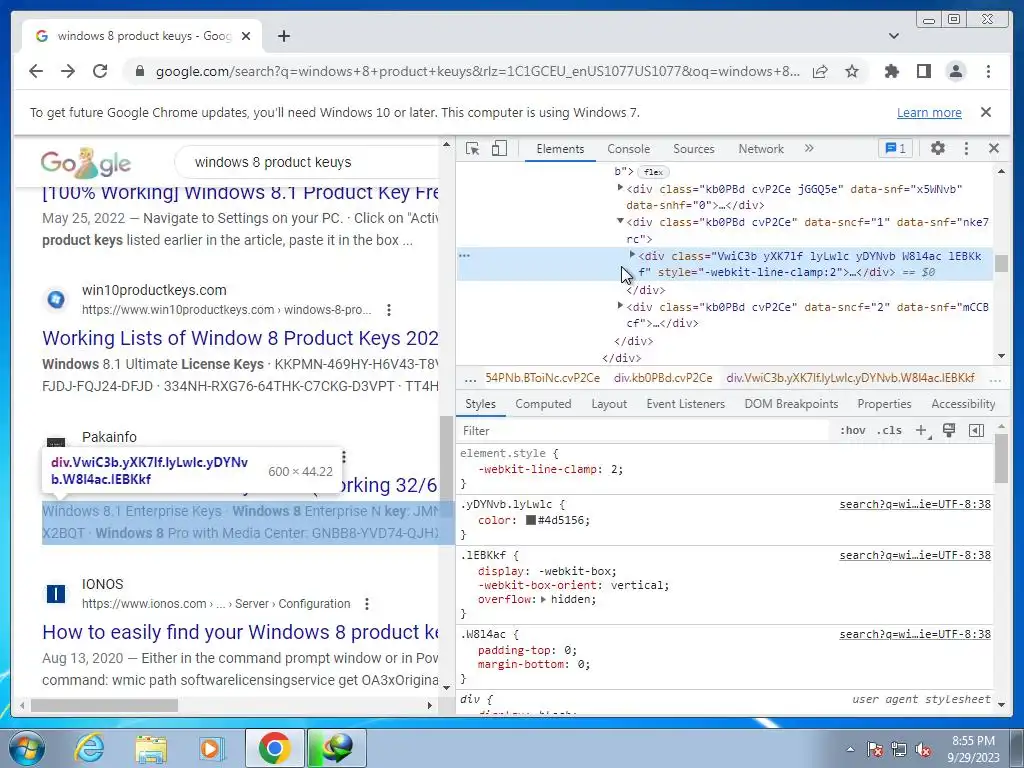Collapse the data-sncf="1" div node

(620, 221)
